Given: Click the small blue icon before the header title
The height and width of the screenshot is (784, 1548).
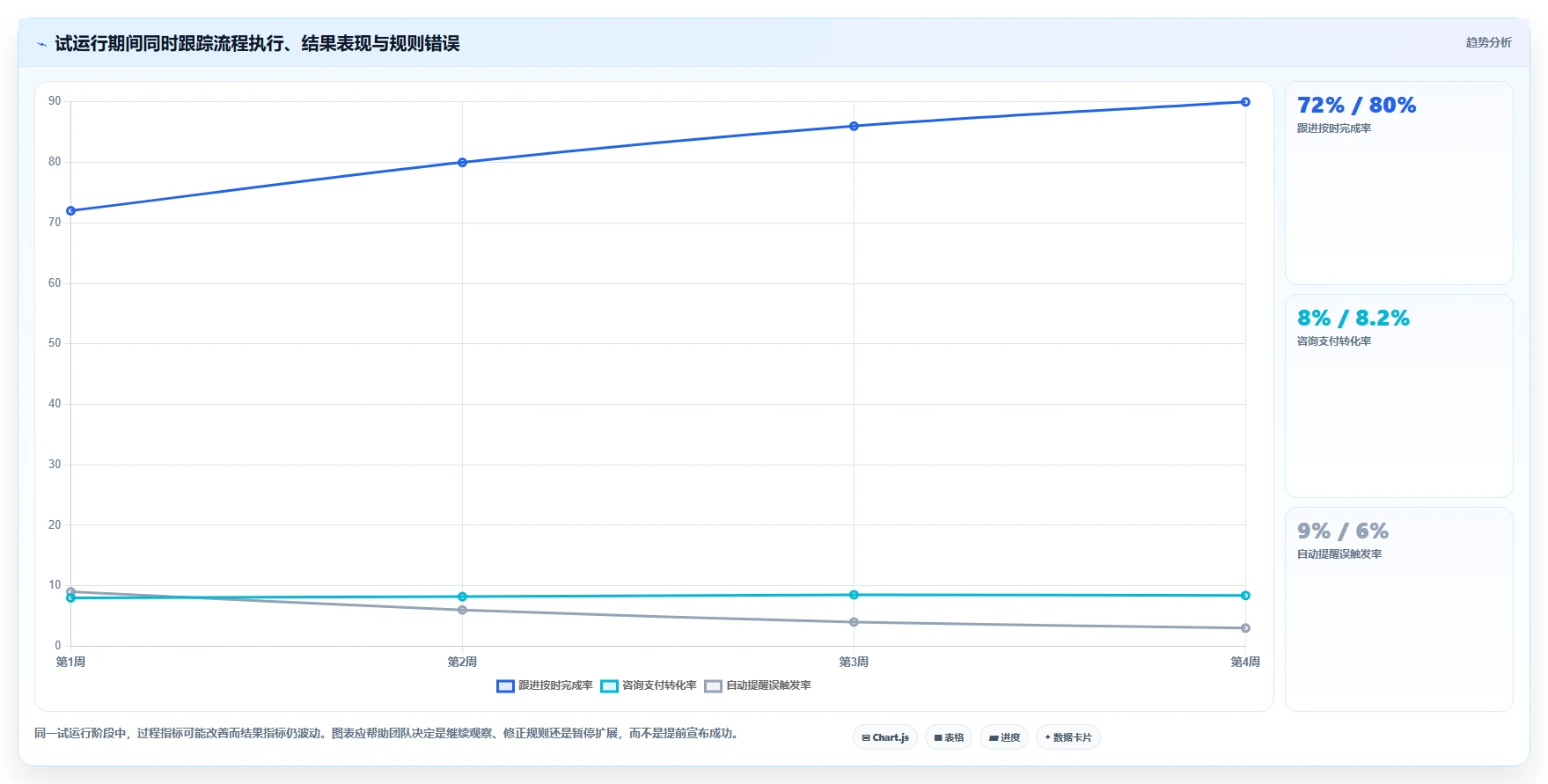Looking at the screenshot, I should point(41,44).
